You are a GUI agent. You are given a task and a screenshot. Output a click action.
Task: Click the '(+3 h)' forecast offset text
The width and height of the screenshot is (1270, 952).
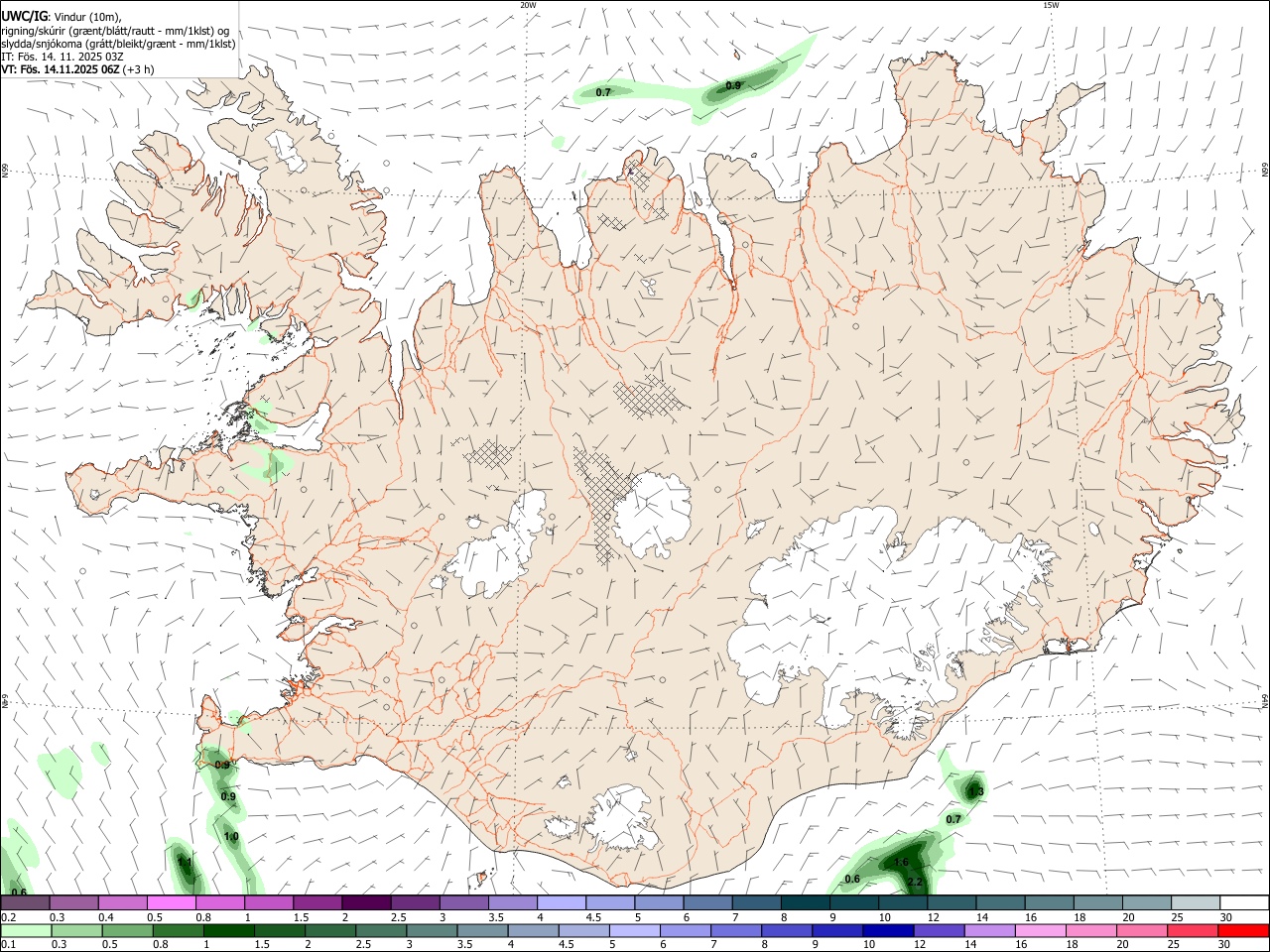click(x=139, y=69)
